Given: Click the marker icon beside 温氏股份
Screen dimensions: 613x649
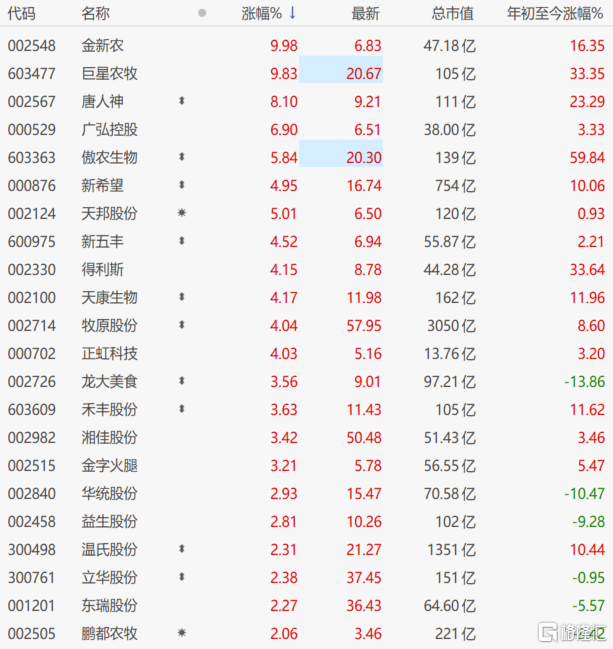Looking at the screenshot, I should pyautogui.click(x=181, y=549).
